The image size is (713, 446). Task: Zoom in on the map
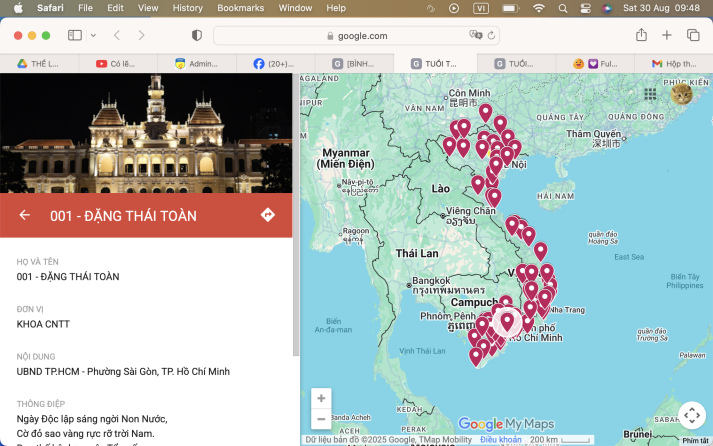coord(321,399)
